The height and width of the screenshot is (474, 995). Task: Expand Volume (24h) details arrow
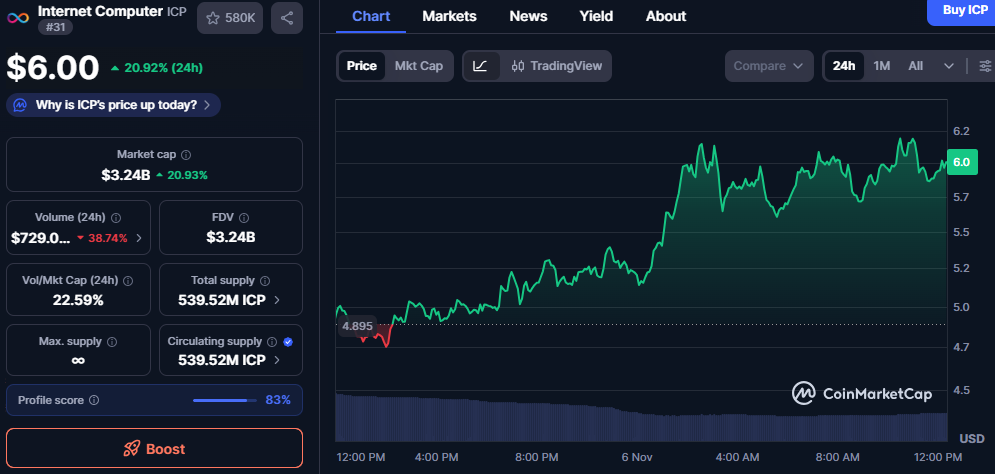[139, 238]
